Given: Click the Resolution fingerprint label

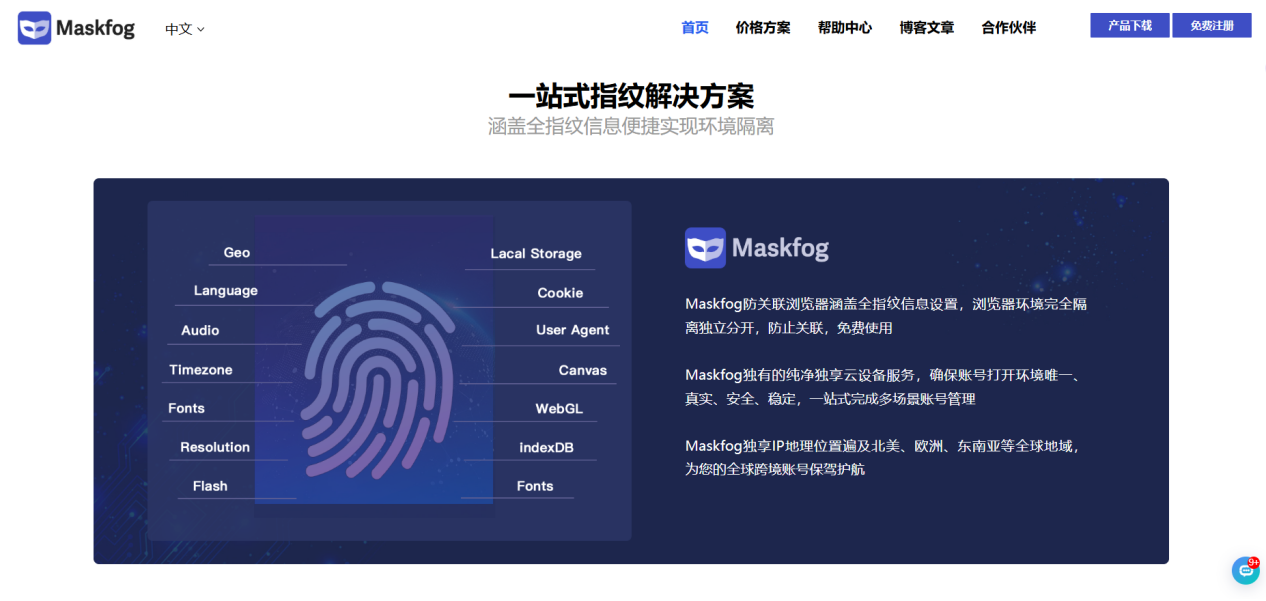Looking at the screenshot, I should 215,448.
